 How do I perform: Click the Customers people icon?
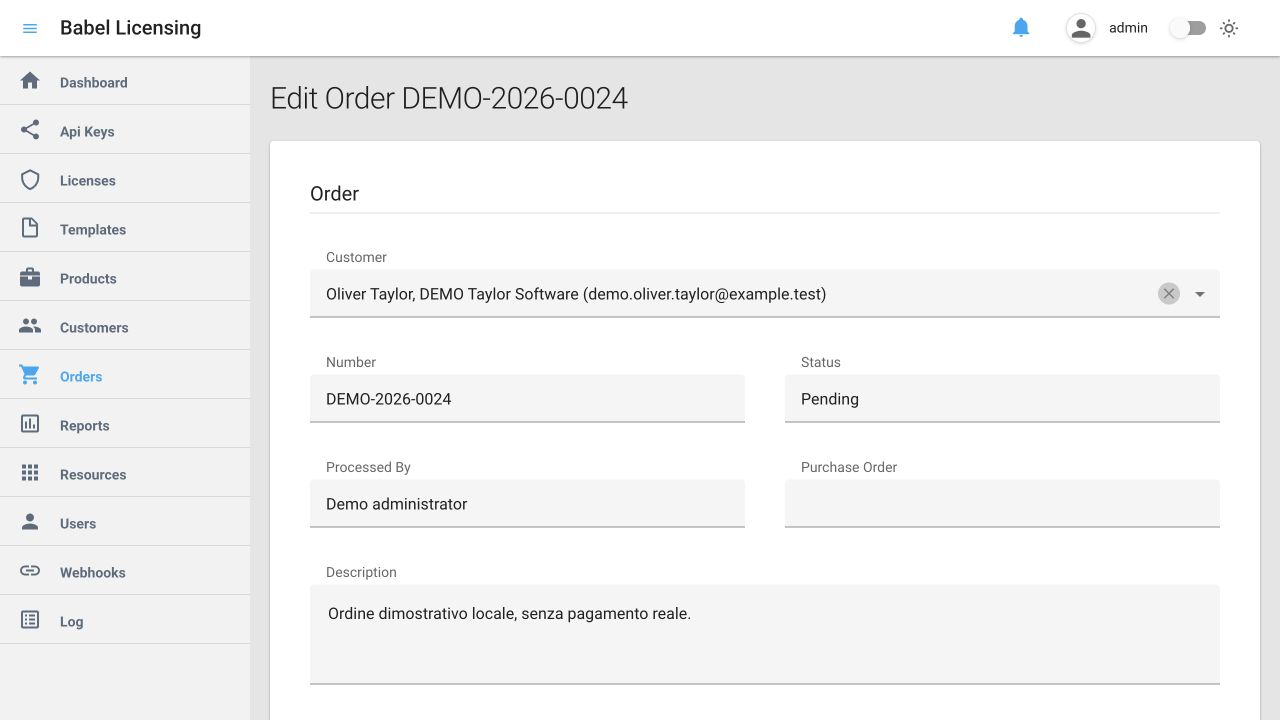(30, 326)
